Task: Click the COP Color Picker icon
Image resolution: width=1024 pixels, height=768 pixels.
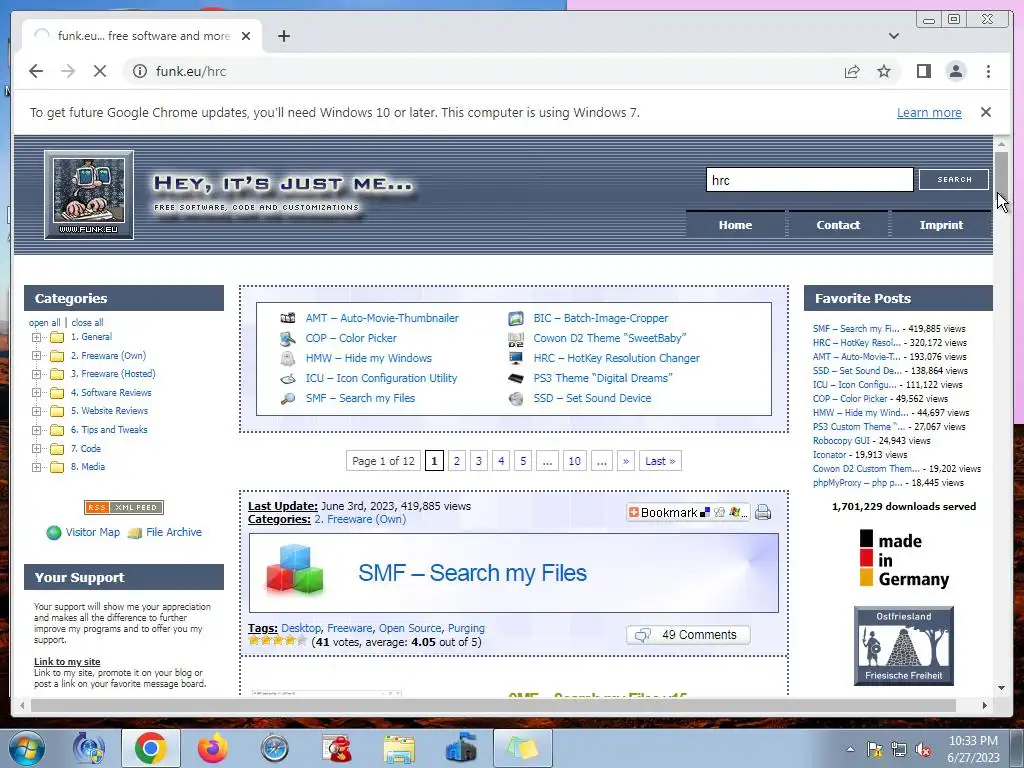Action: click(x=287, y=338)
